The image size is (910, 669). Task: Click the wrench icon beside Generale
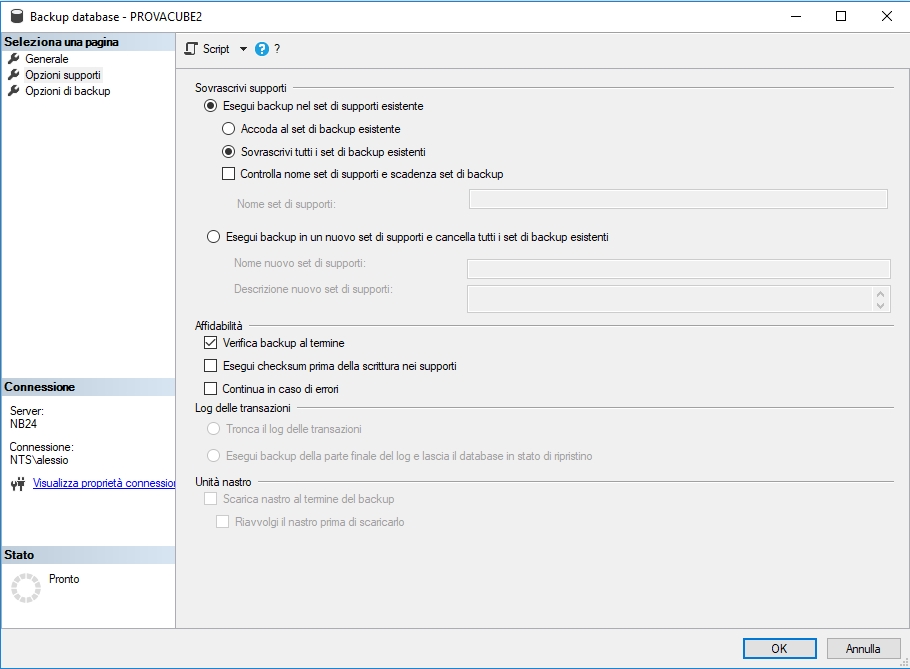(x=14, y=59)
